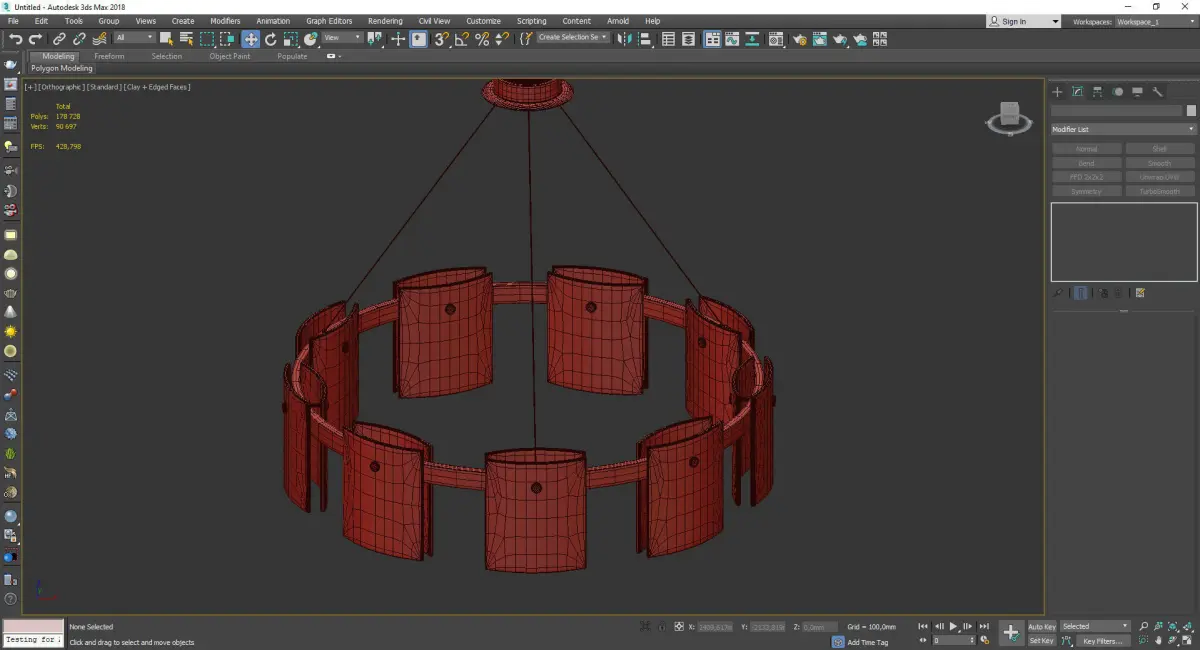Open the Material Editor icon
The height and width of the screenshot is (650, 1200).
[x=775, y=39]
